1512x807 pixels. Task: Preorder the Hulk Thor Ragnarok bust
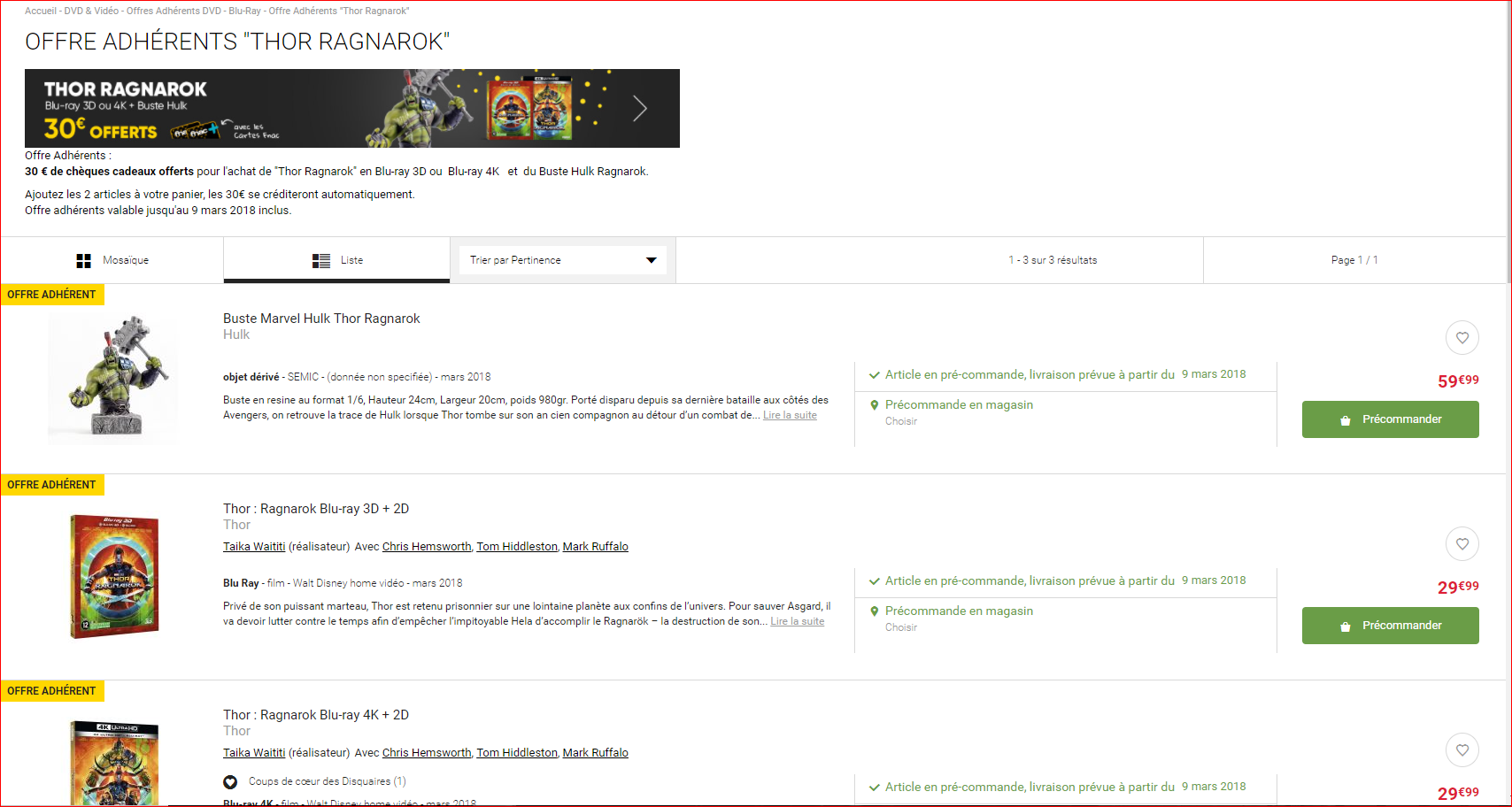coord(1390,419)
